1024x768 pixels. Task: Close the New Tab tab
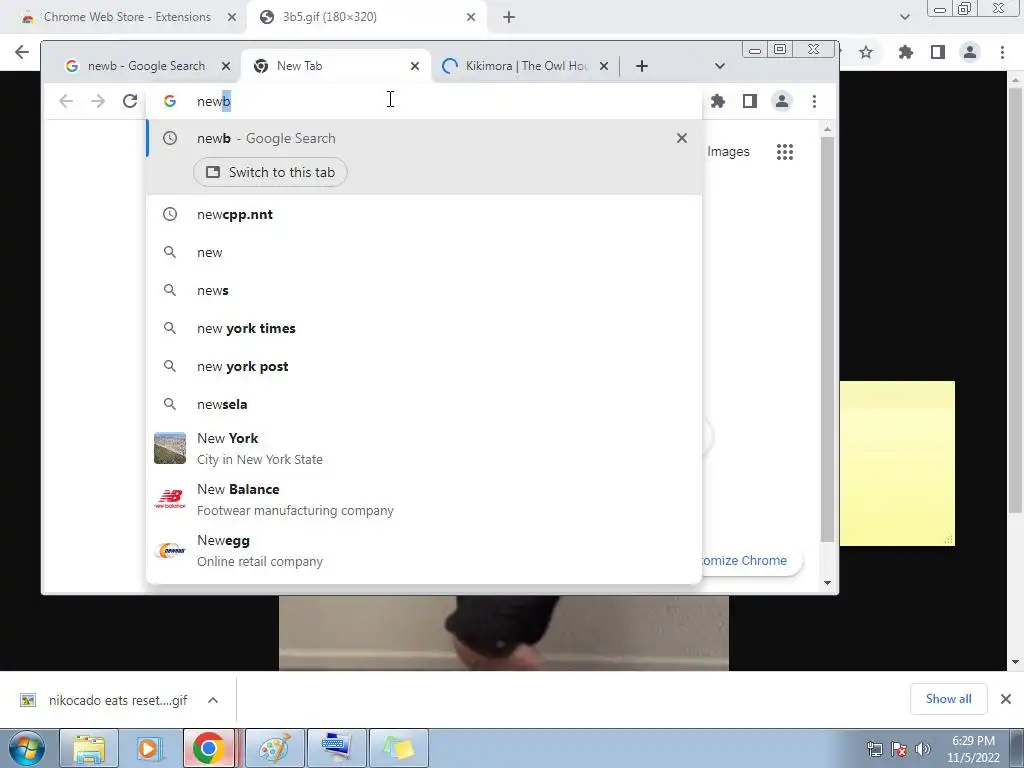pyautogui.click(x=415, y=66)
